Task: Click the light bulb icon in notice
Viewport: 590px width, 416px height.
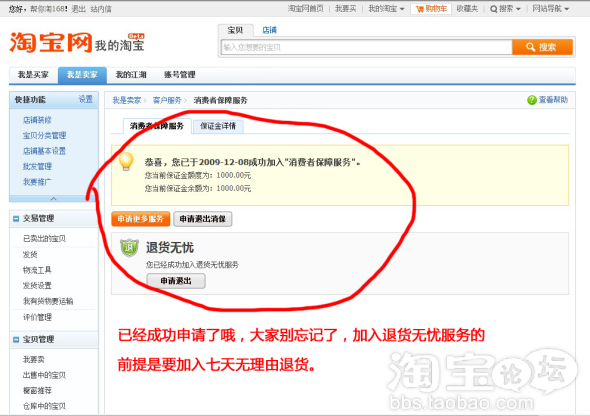Action: tap(126, 162)
